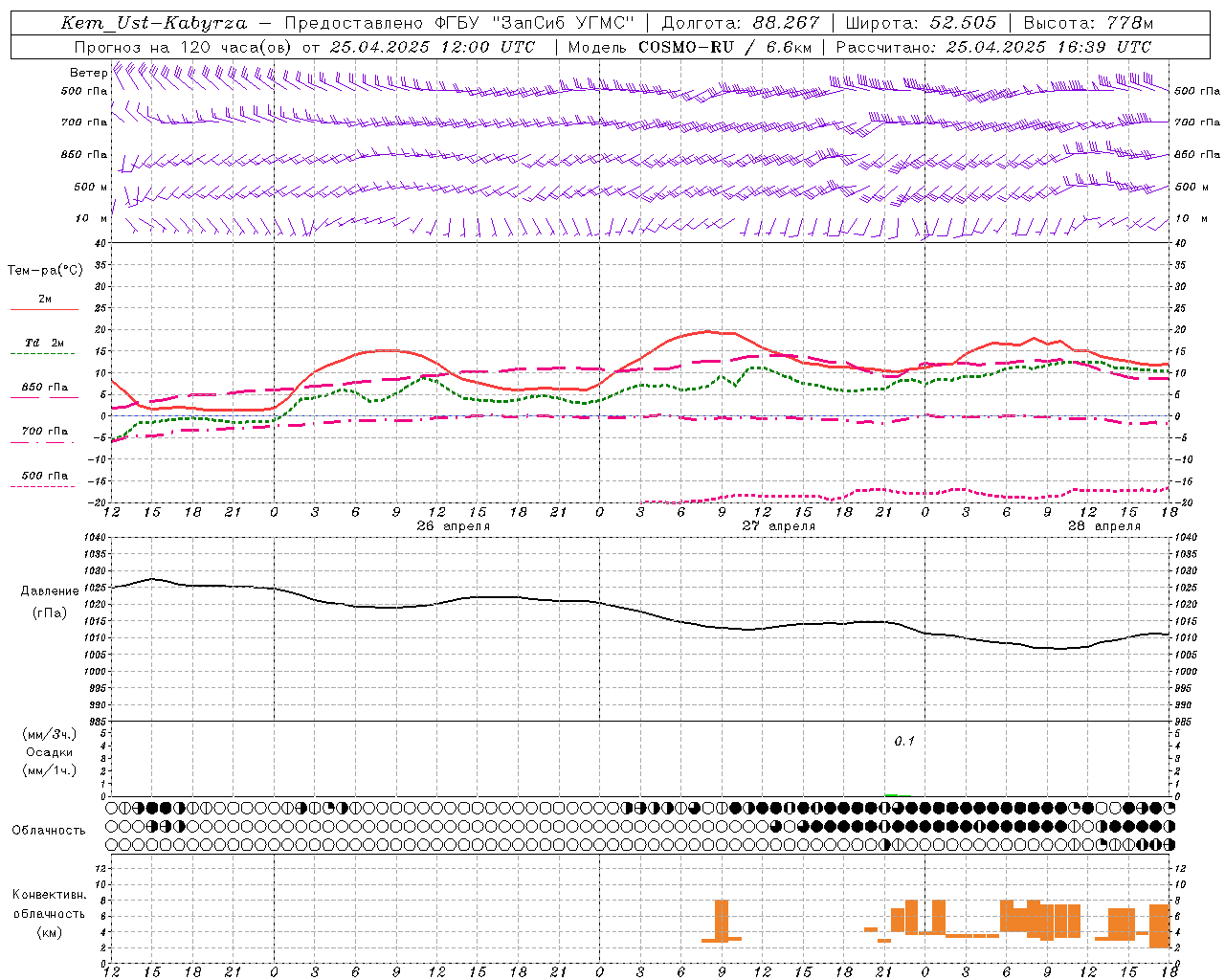Click the dotted line sample under Td 2м

45,354
